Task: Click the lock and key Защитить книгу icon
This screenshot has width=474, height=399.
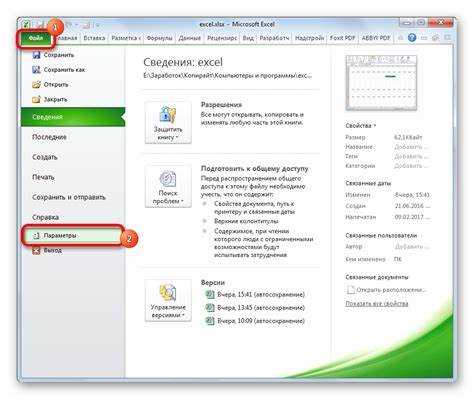Action: click(168, 115)
